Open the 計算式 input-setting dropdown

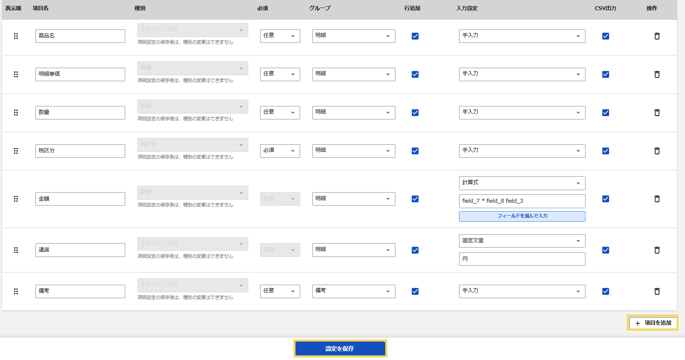(522, 183)
